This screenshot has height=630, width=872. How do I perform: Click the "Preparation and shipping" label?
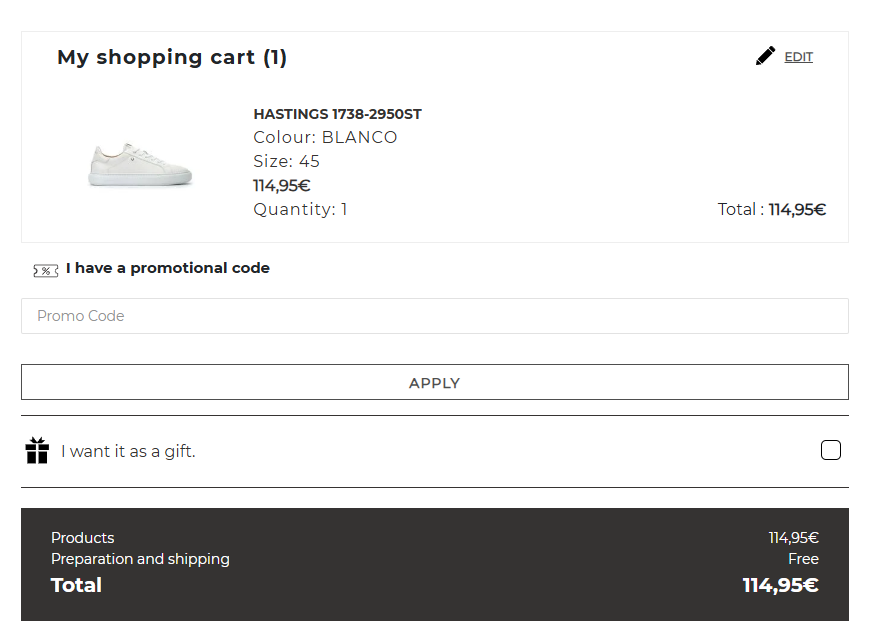pyautogui.click(x=140, y=559)
